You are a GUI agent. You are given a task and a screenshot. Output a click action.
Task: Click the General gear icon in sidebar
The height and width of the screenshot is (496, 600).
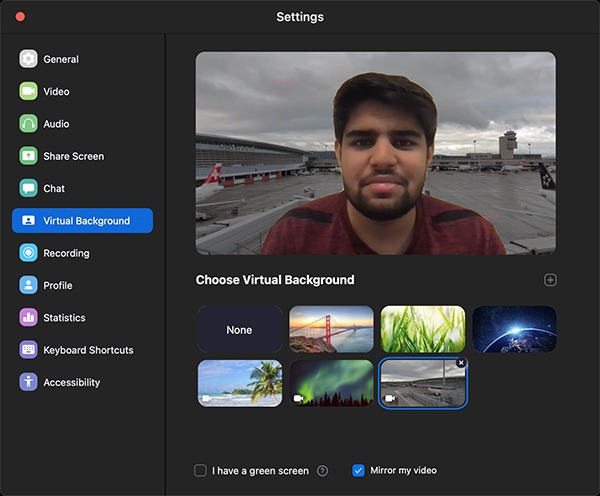click(x=28, y=59)
